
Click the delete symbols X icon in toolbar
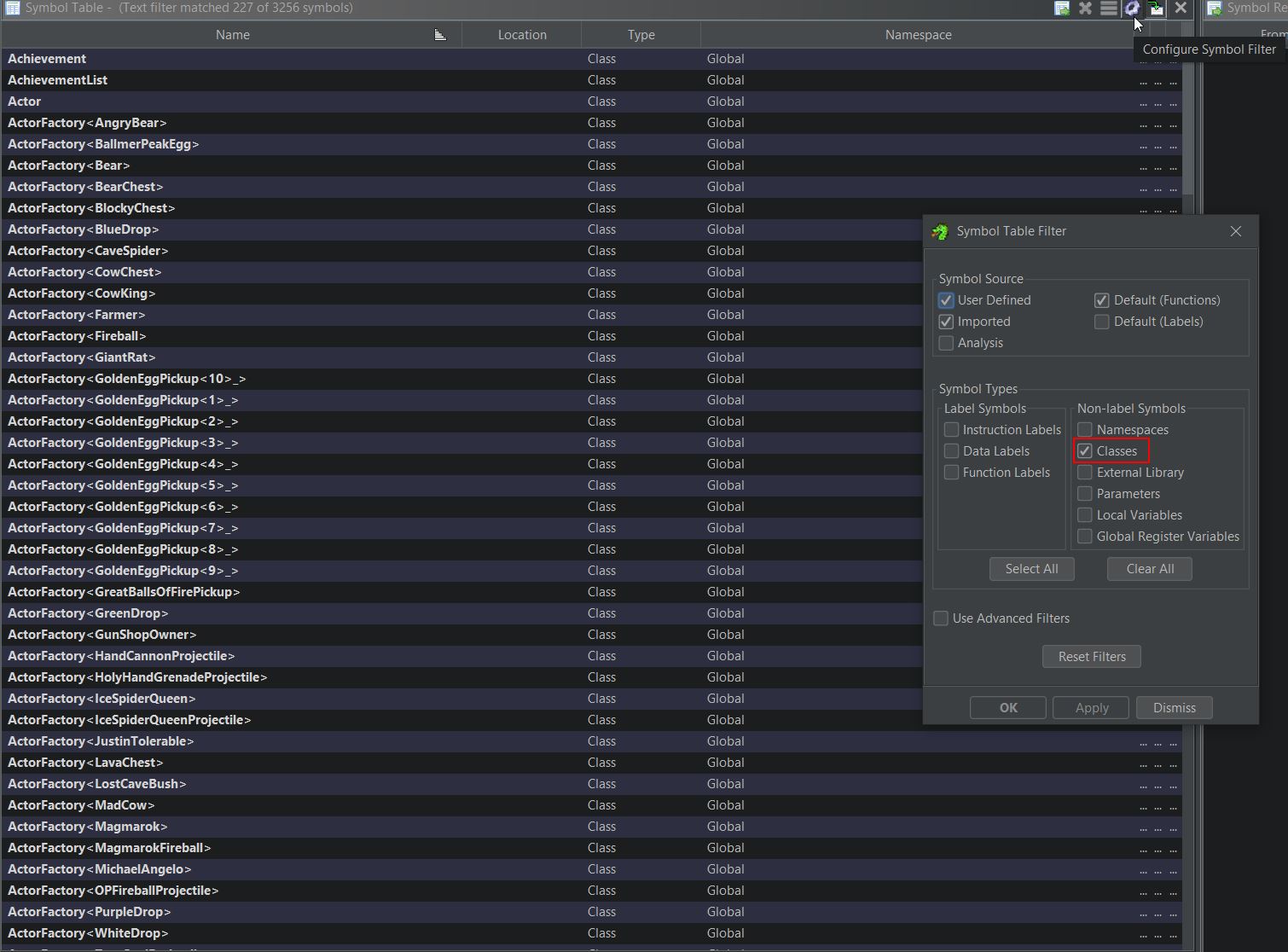pos(1085,8)
